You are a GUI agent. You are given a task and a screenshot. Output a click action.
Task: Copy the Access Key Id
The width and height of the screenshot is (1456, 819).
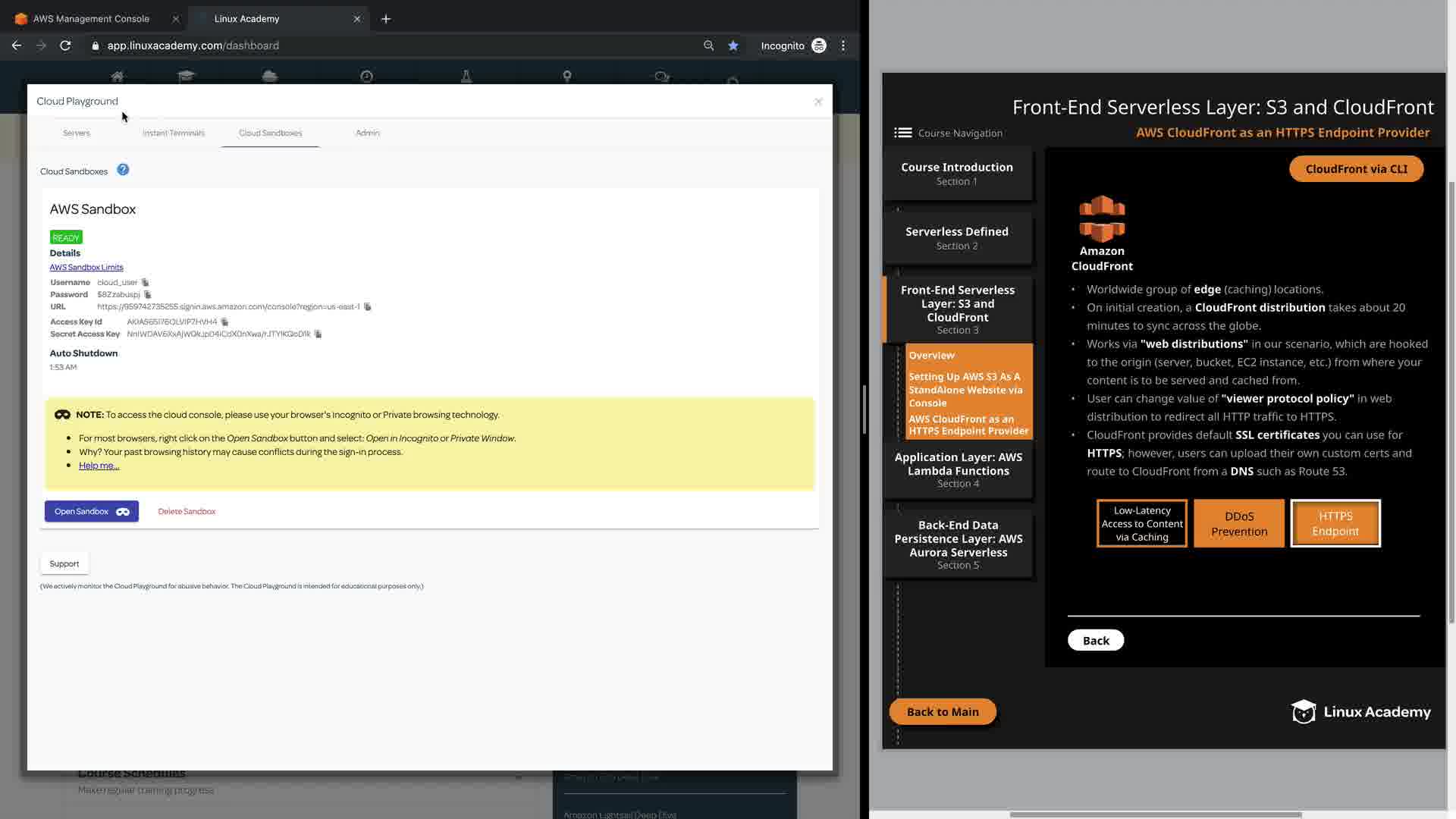coord(224,322)
